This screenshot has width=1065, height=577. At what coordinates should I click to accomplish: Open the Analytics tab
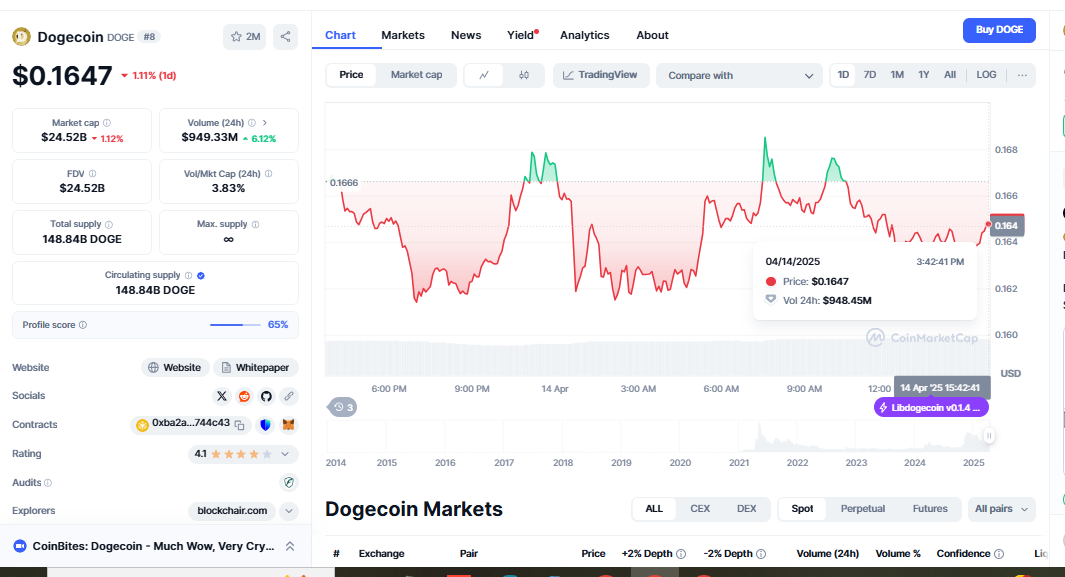click(x=585, y=35)
